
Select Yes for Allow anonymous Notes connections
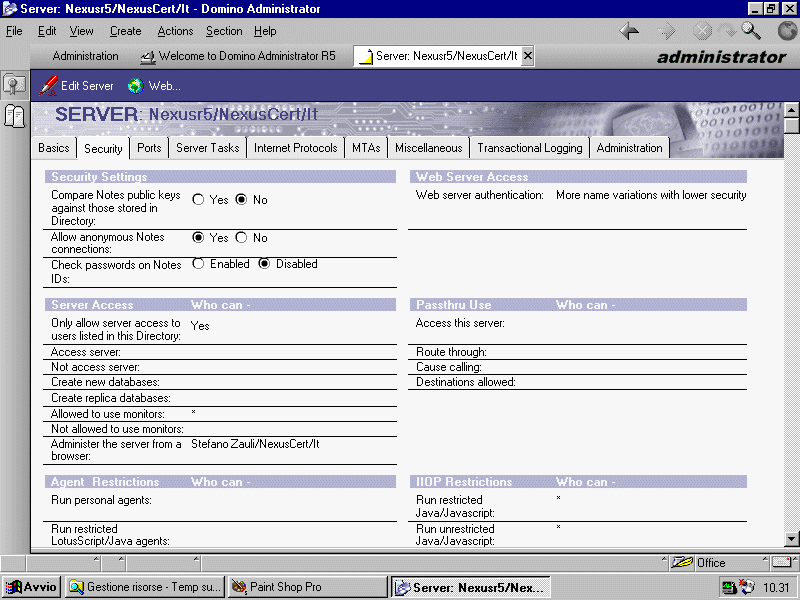(x=198, y=237)
